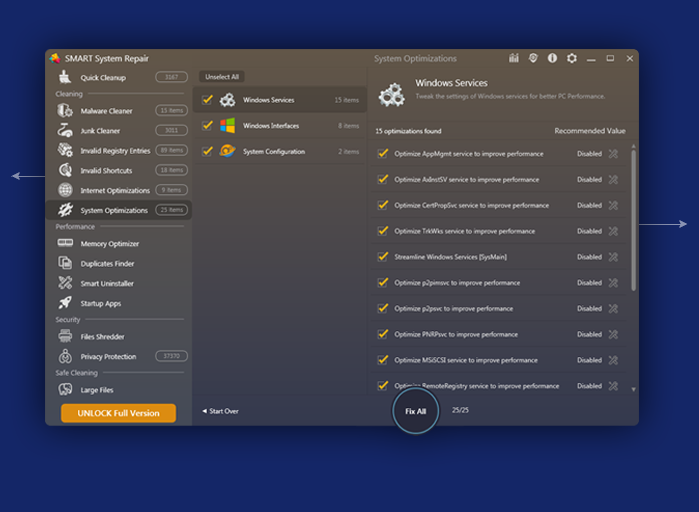Click tools icon on MSiSCSI row

click(x=613, y=360)
